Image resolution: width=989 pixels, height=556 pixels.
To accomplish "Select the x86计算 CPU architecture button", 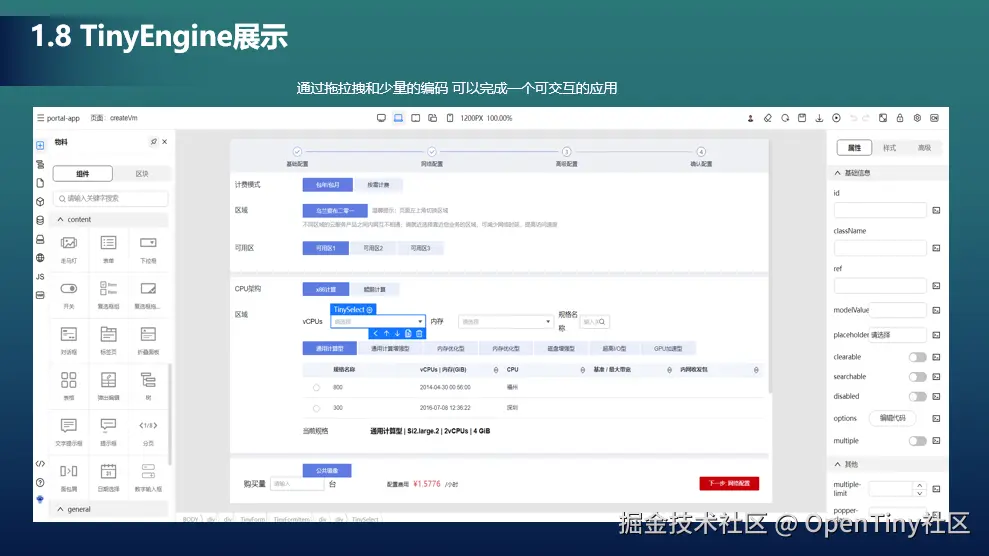I will coord(325,289).
